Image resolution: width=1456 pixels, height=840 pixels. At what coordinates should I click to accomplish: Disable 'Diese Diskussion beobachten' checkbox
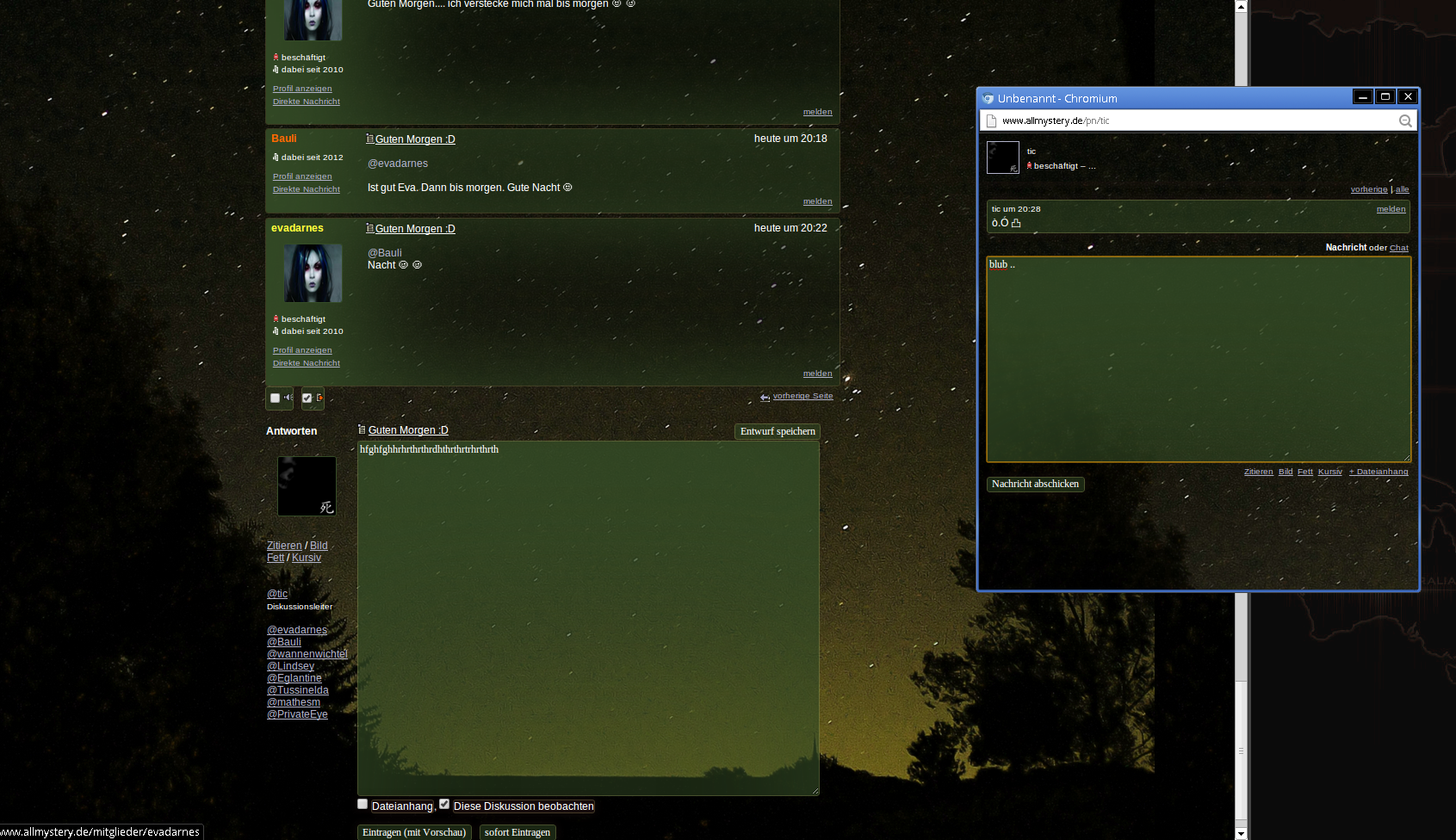click(444, 804)
